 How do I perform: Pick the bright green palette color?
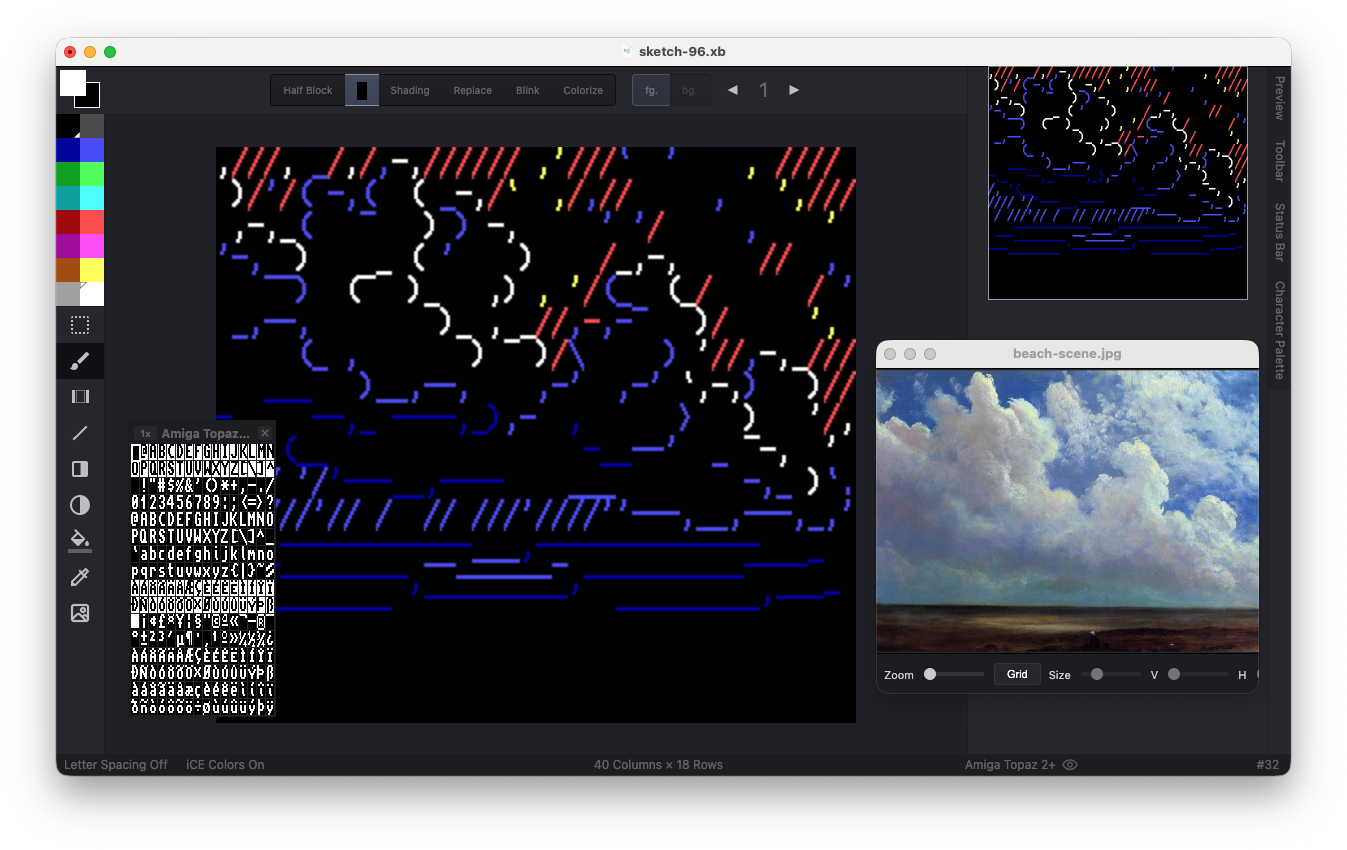tap(92, 174)
